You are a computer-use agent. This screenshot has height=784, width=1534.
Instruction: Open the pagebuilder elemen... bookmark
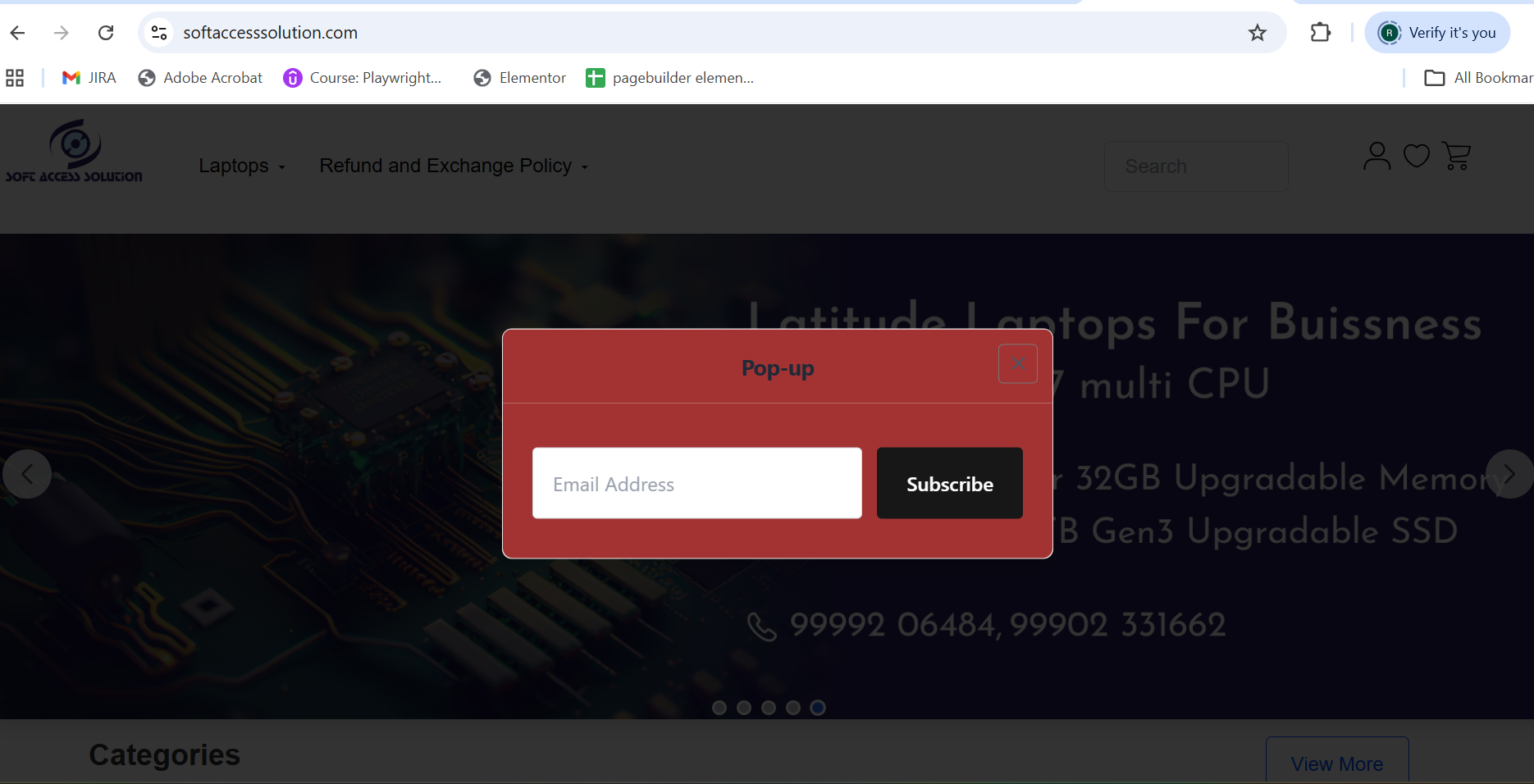point(670,78)
